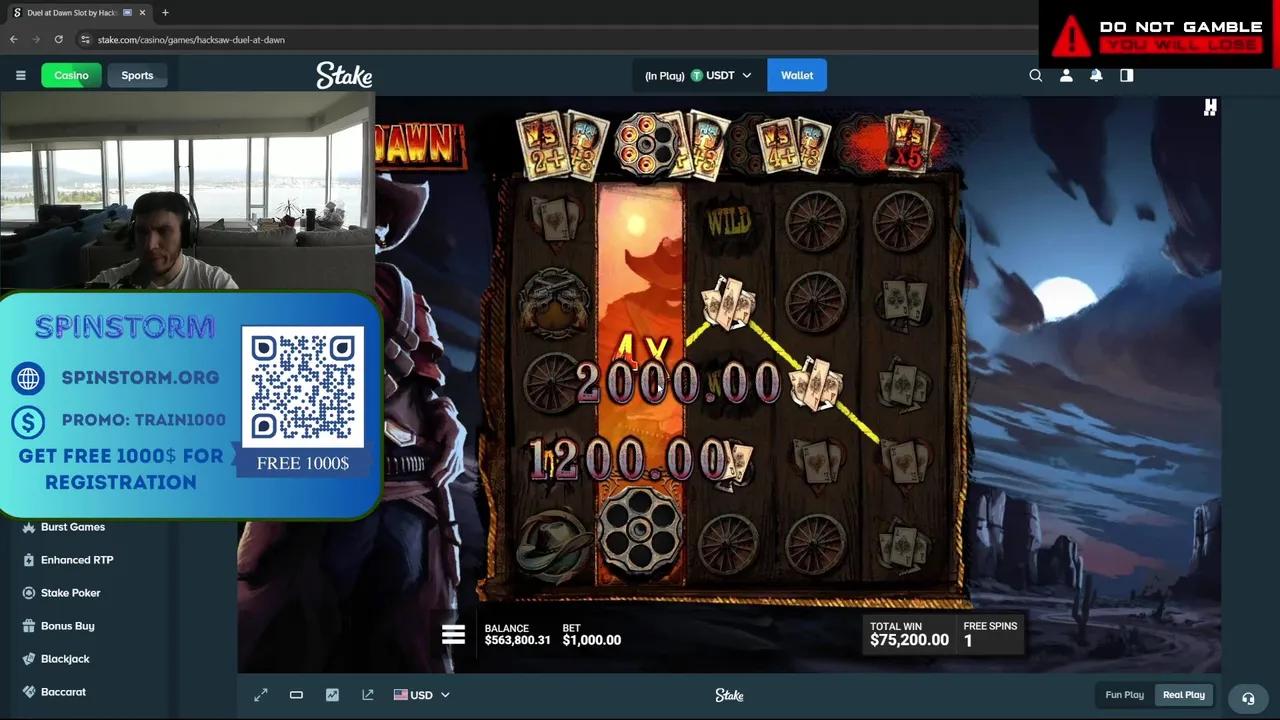Open a new browser tab
This screenshot has height=720, width=1280.
coord(165,13)
